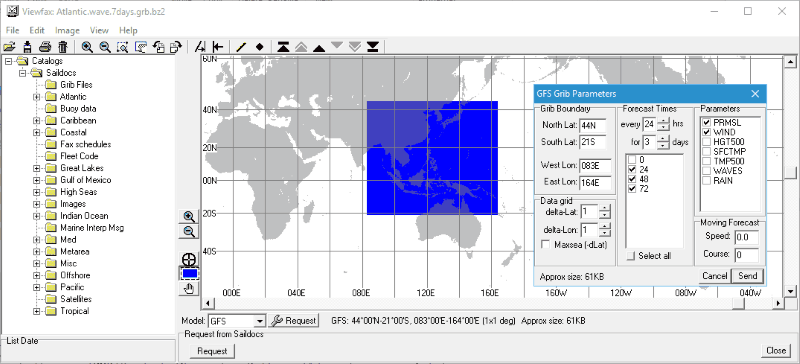Open the Image menu
Image resolution: width=800 pixels, height=364 pixels.
67,31
